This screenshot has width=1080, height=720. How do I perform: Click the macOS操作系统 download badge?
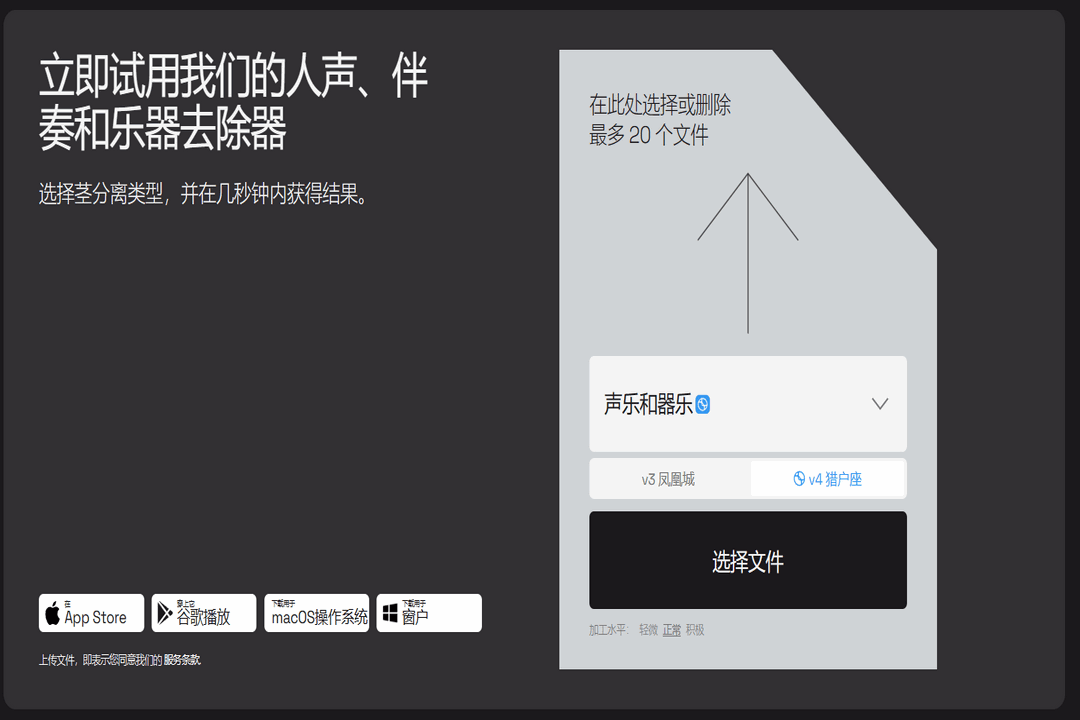tap(316, 613)
